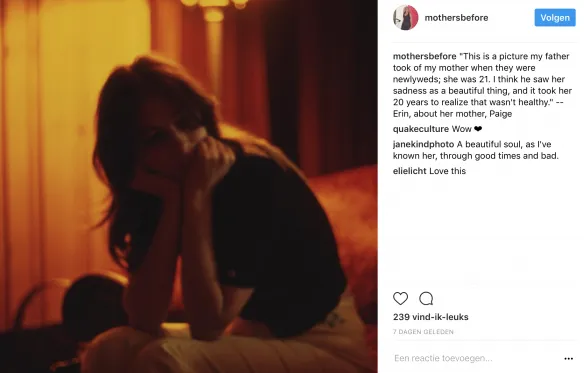Viewport: 584px width, 373px height.
Task: Open comments via speech bubble icon
Action: [426, 298]
